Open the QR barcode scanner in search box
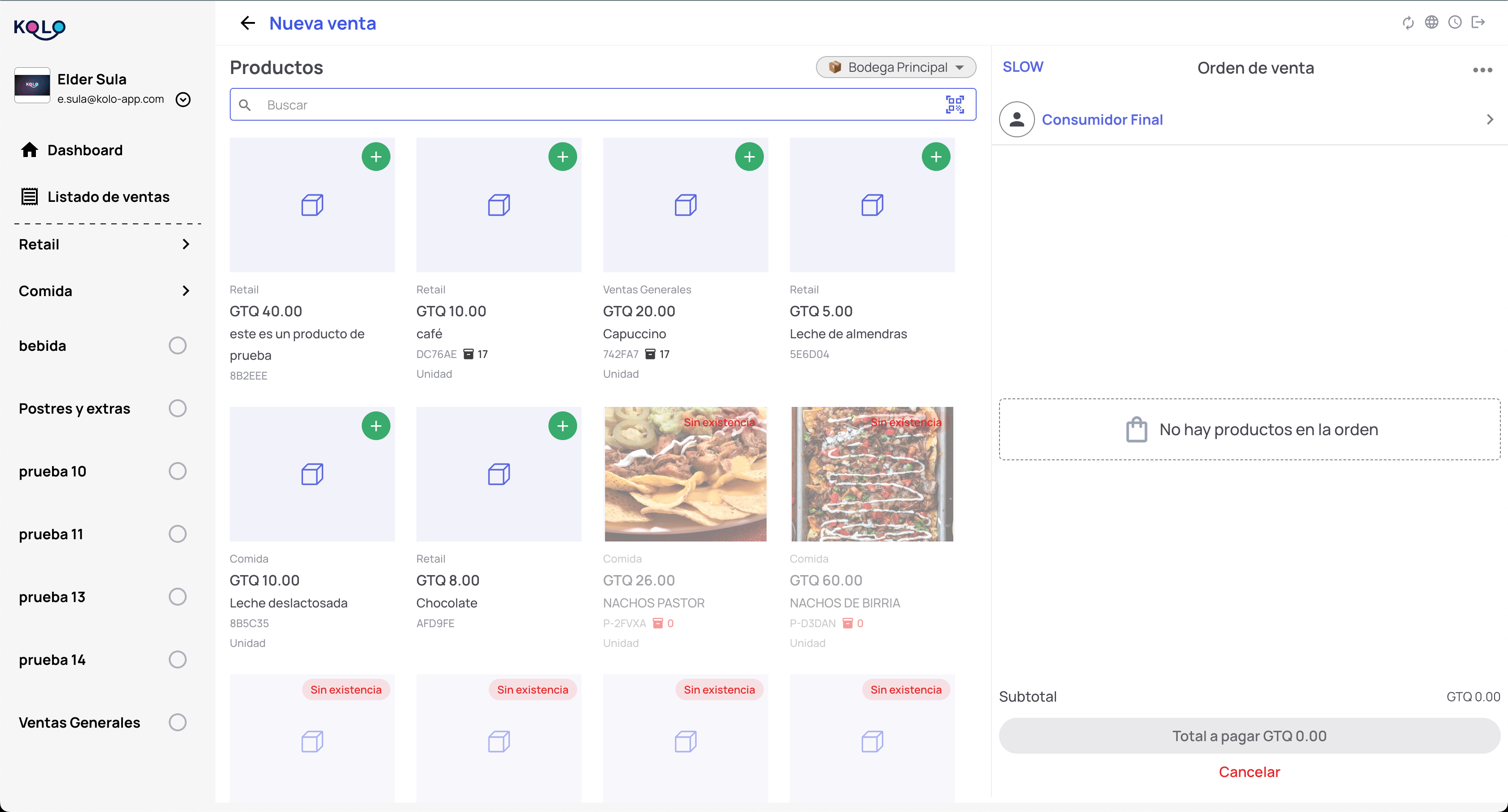1508x812 pixels. tap(955, 105)
